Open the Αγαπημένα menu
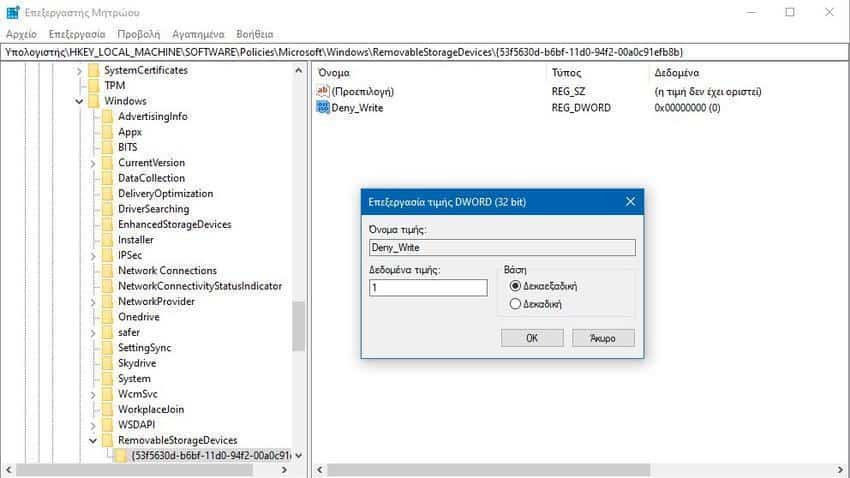Image resolution: width=850 pixels, height=478 pixels. coord(198,33)
